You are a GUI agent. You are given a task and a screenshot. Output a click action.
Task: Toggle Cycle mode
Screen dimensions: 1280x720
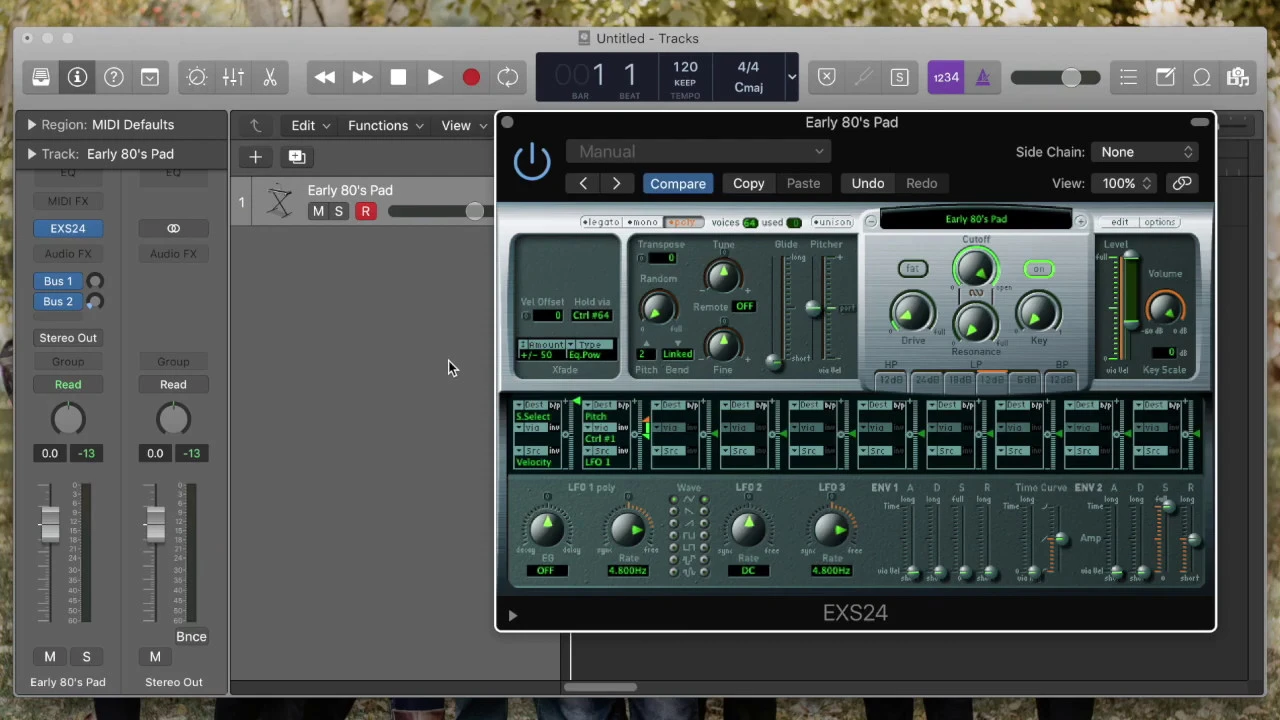(x=508, y=77)
